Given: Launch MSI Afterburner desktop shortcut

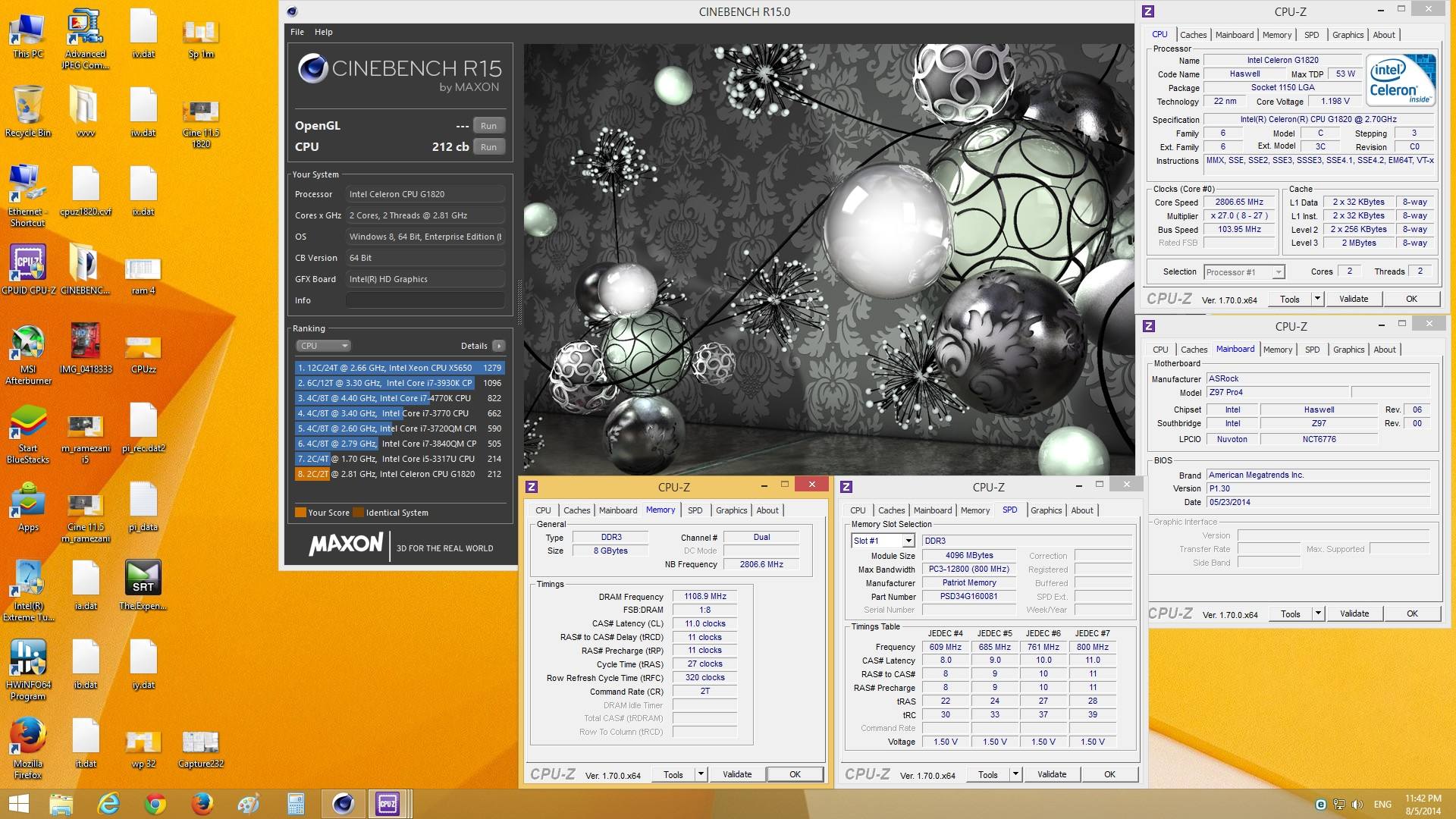Looking at the screenshot, I should click(28, 354).
